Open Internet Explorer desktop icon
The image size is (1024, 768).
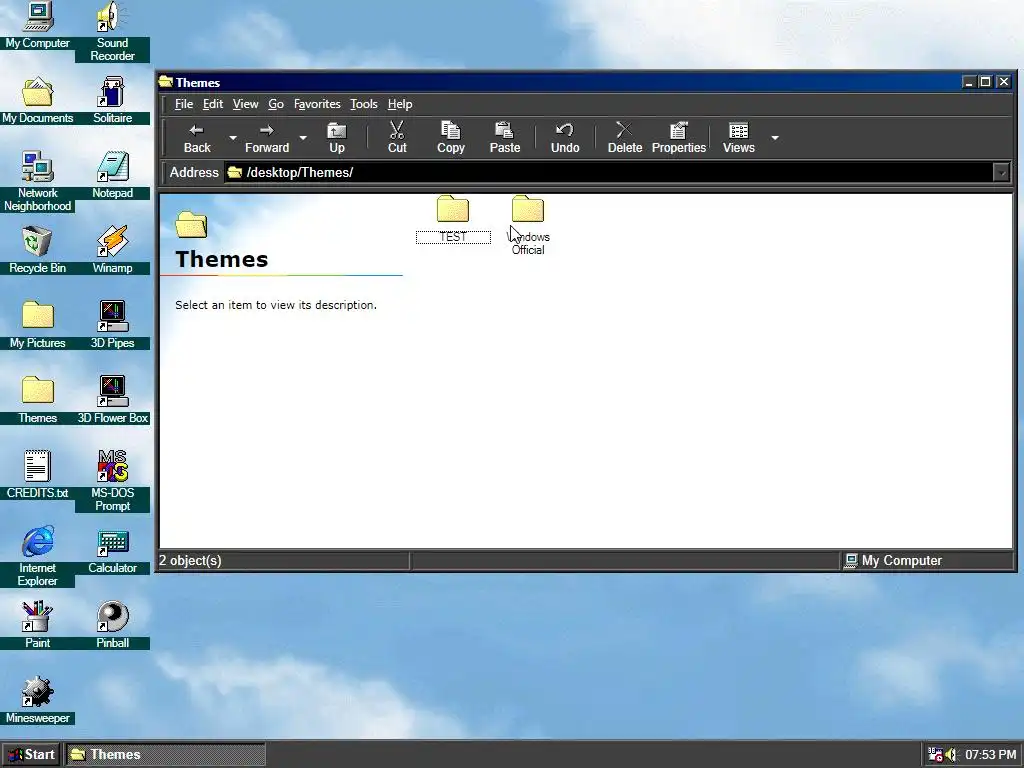click(x=37, y=556)
